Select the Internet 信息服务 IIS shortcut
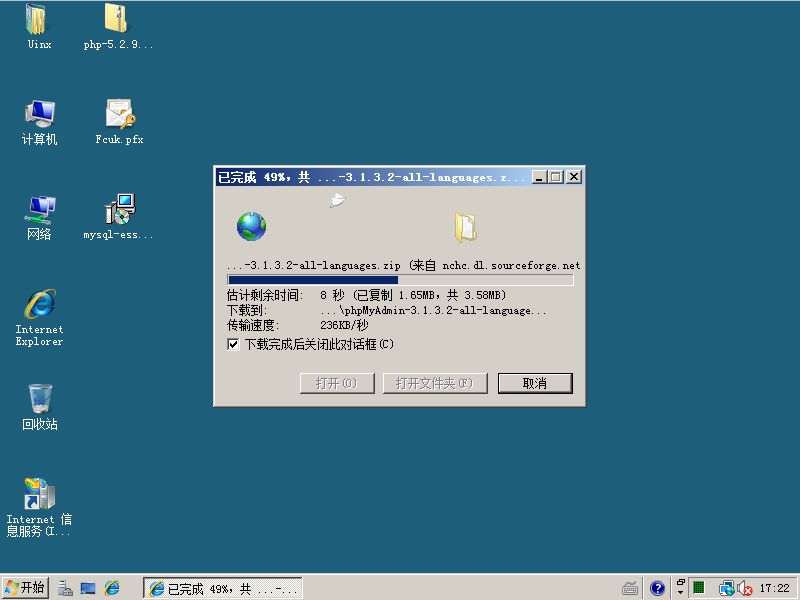The height and width of the screenshot is (600, 800). click(39, 507)
